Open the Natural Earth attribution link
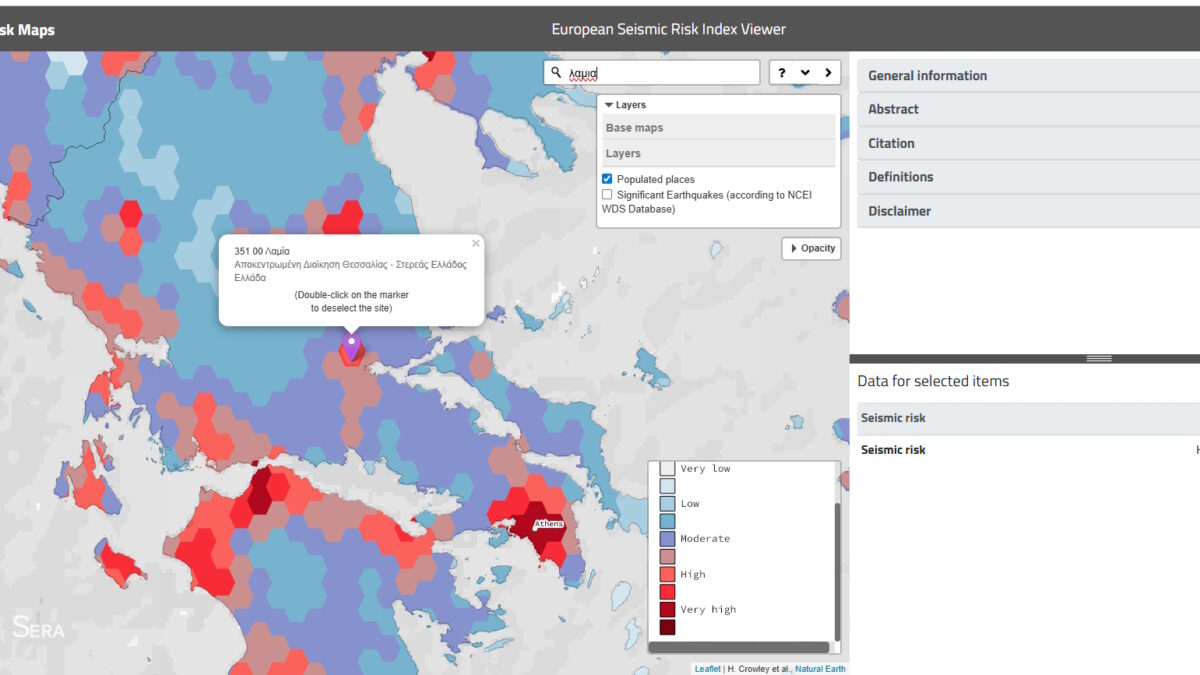The width and height of the screenshot is (1200, 675). click(x=820, y=669)
